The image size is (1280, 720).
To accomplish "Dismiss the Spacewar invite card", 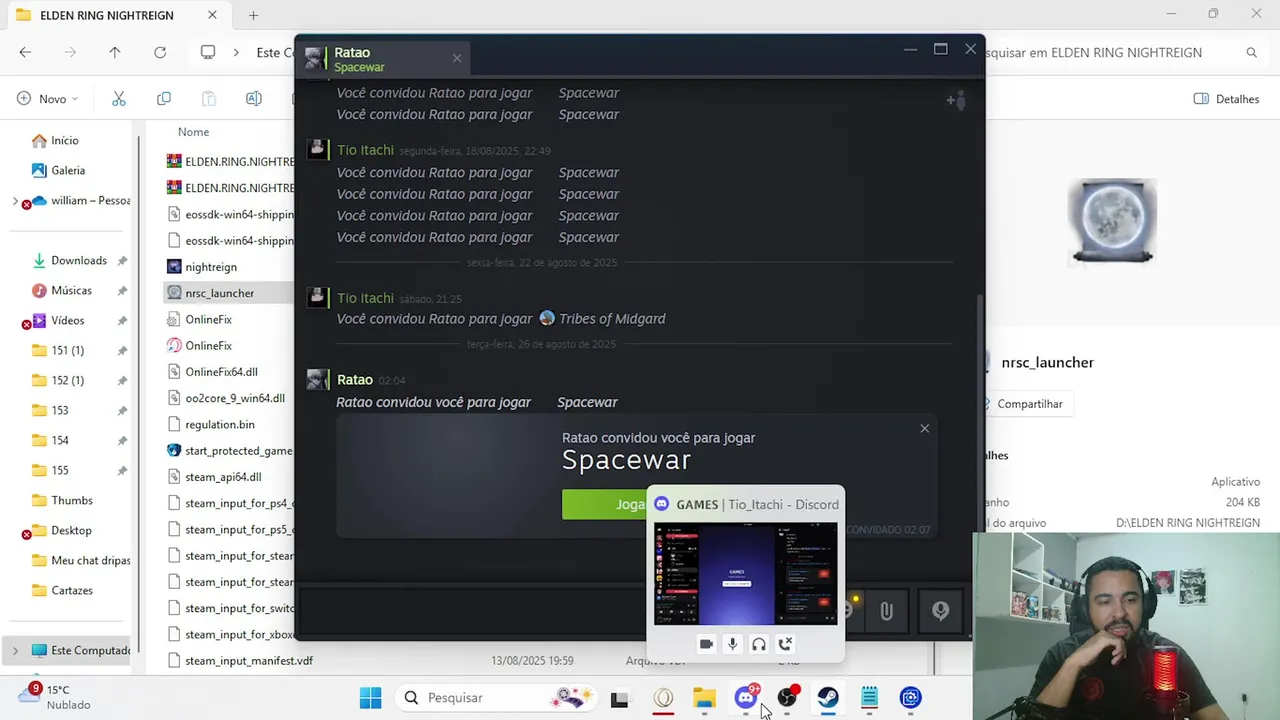I will pyautogui.click(x=924, y=428).
